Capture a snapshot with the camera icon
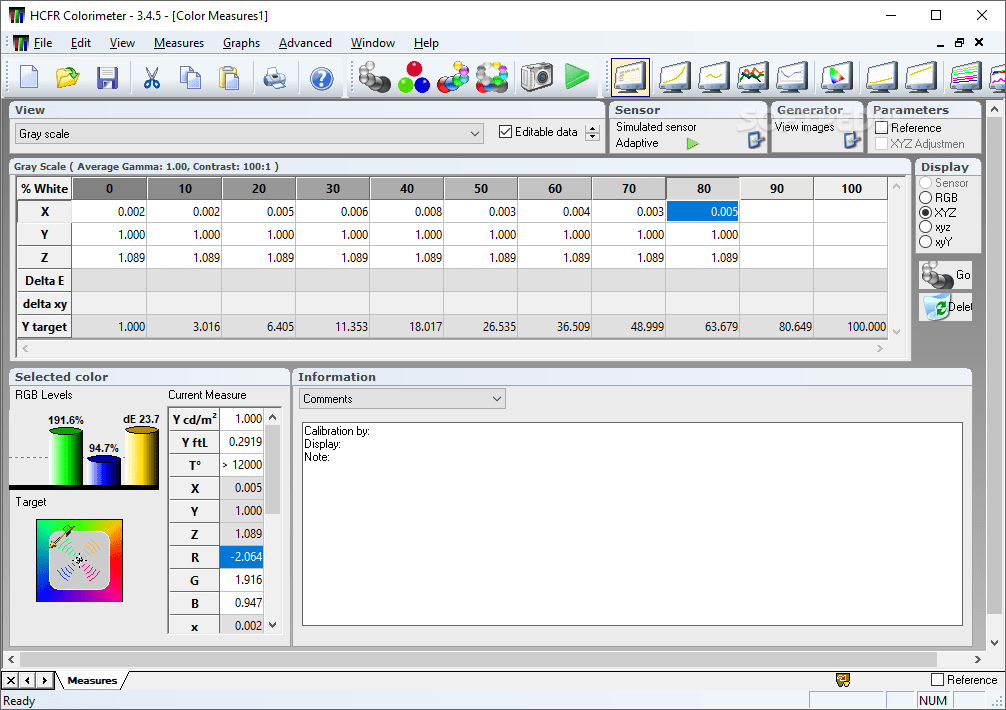Image resolution: width=1006 pixels, height=710 pixels. coord(534,76)
